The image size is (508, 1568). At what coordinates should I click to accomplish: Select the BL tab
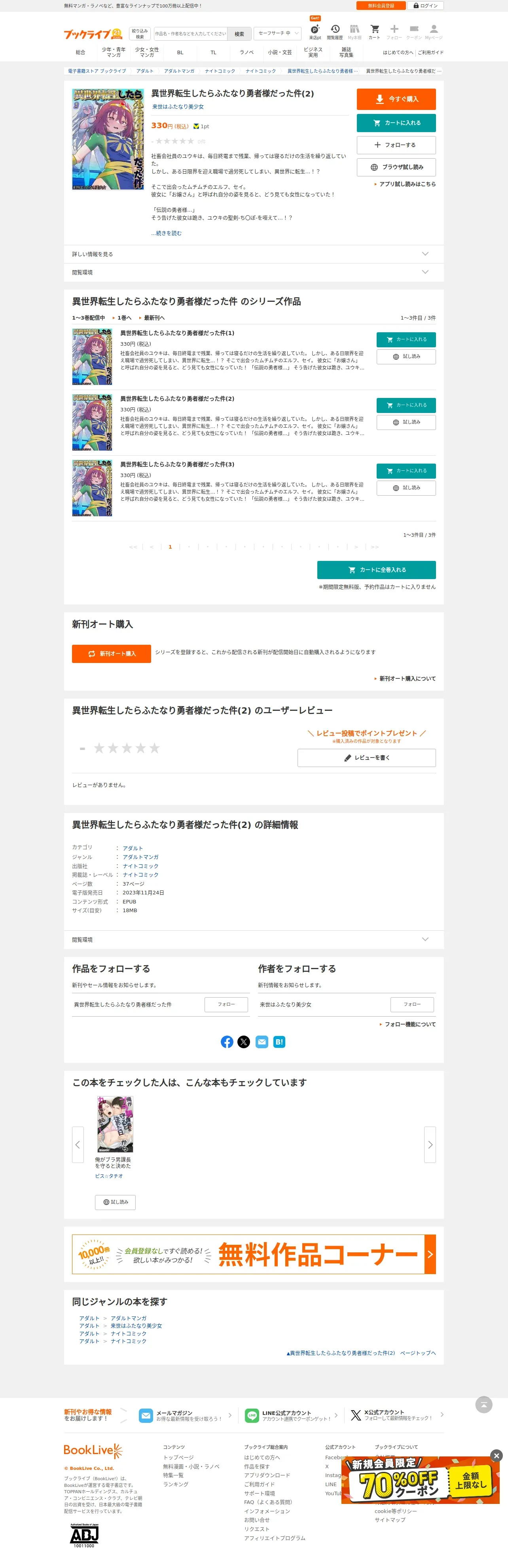click(180, 52)
